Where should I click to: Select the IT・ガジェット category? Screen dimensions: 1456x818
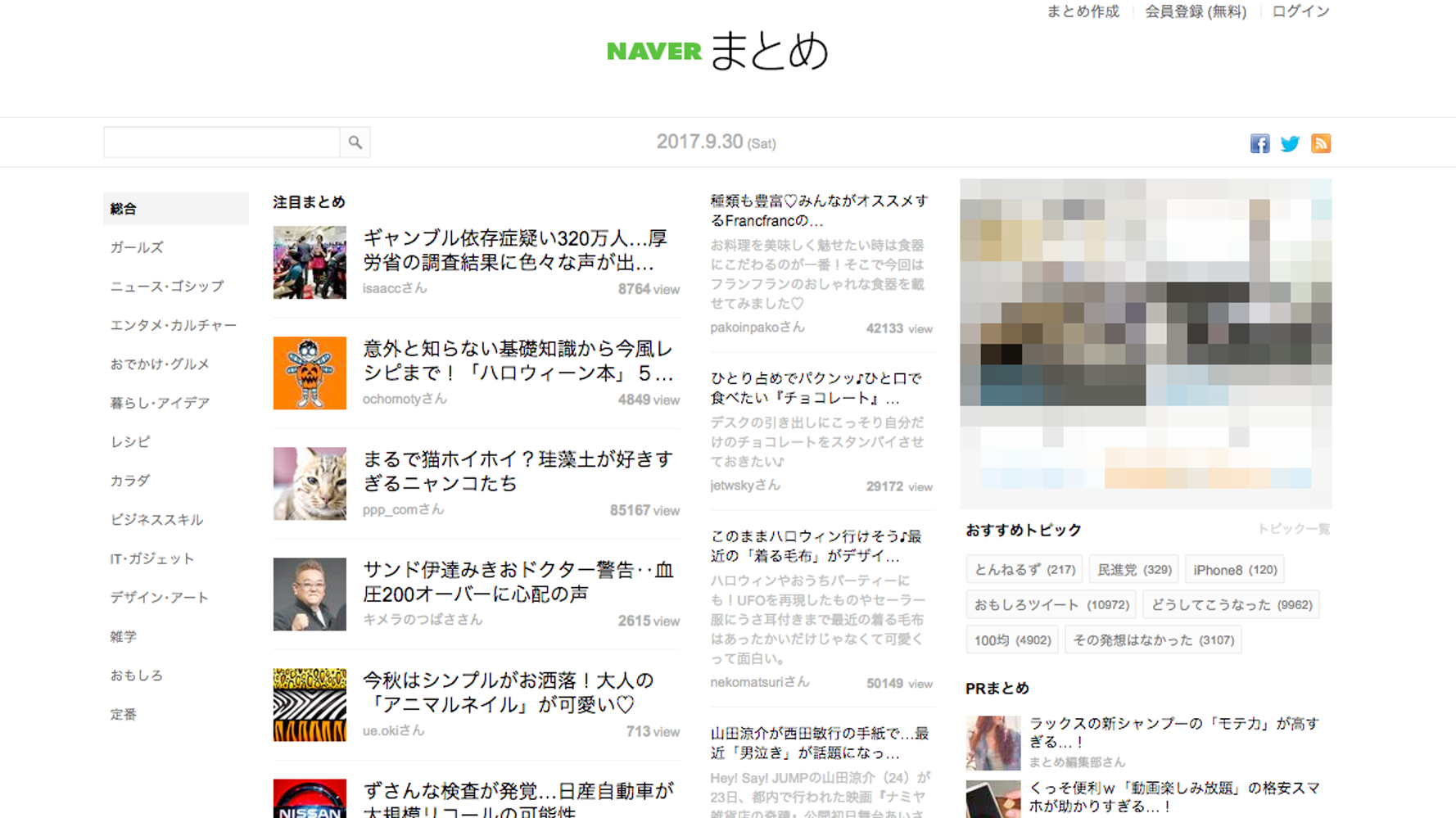coord(151,558)
